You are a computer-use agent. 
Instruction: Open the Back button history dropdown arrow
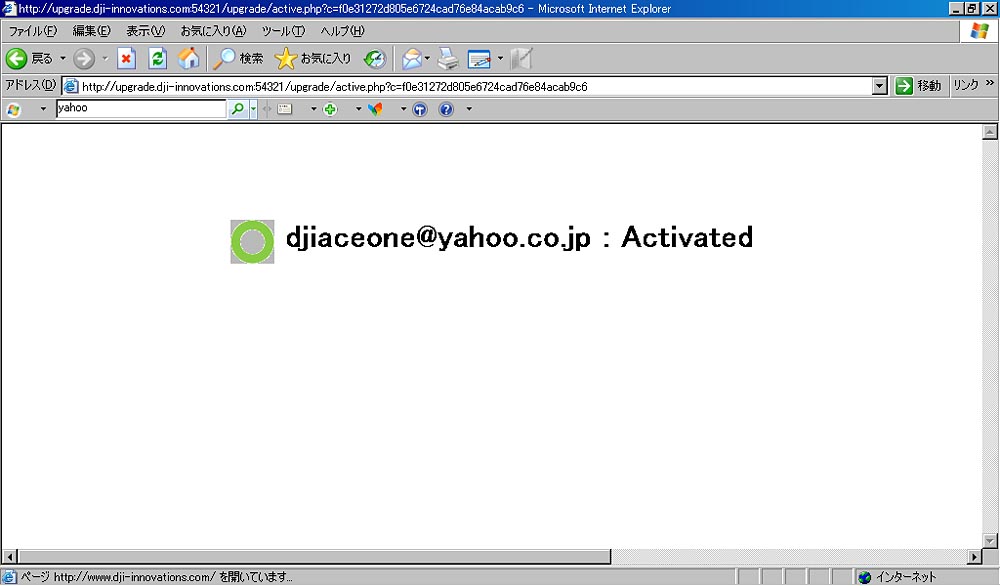point(63,59)
